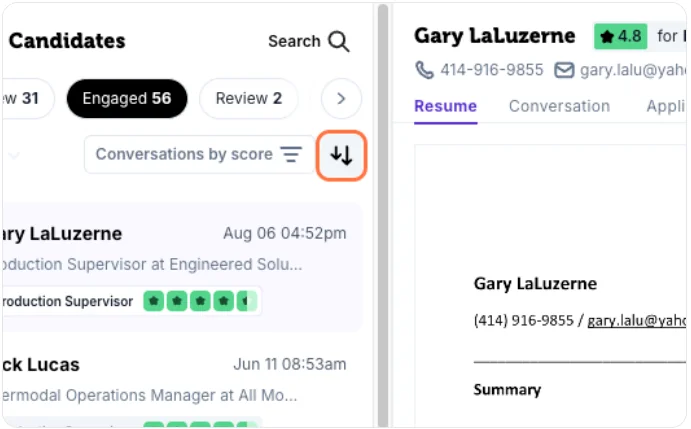Select the Review 2 tab
Image resolution: width=691 pixels, height=429 pixels.
pos(249,98)
